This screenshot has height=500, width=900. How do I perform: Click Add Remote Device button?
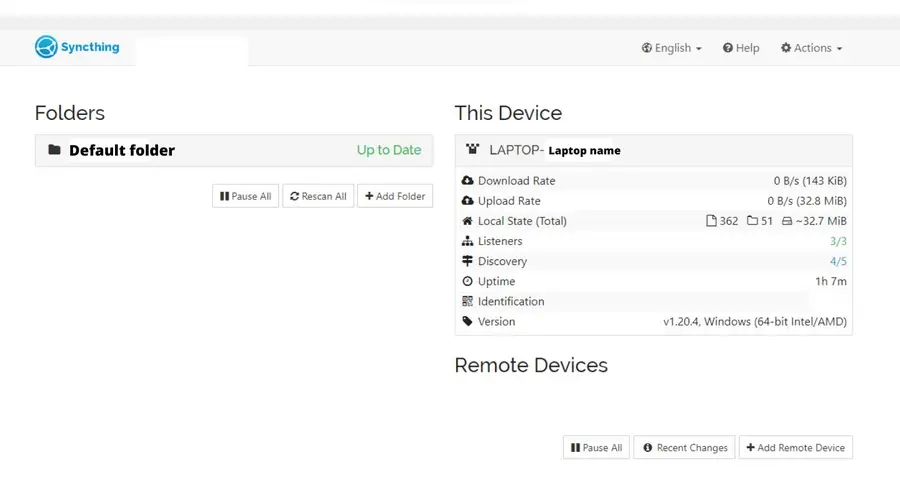[x=796, y=448]
